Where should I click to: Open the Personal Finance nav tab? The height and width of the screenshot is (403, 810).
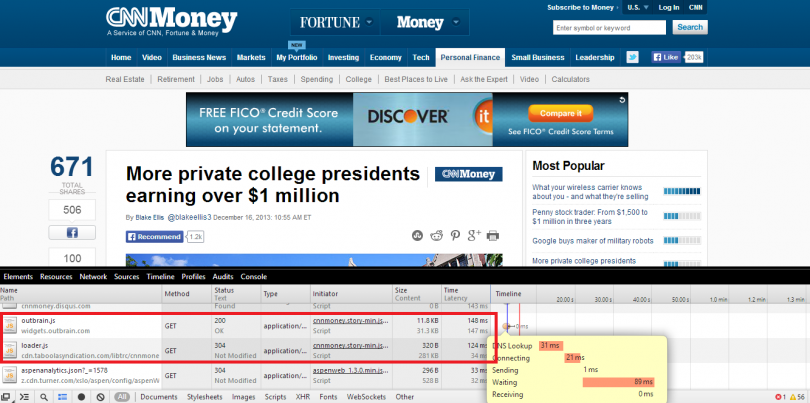(470, 57)
